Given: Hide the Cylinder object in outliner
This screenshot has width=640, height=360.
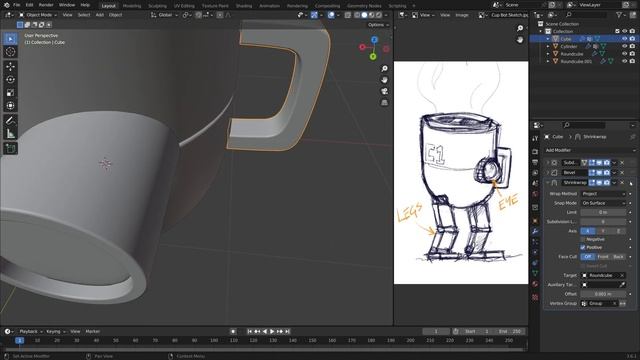Looking at the screenshot, I should (624, 46).
